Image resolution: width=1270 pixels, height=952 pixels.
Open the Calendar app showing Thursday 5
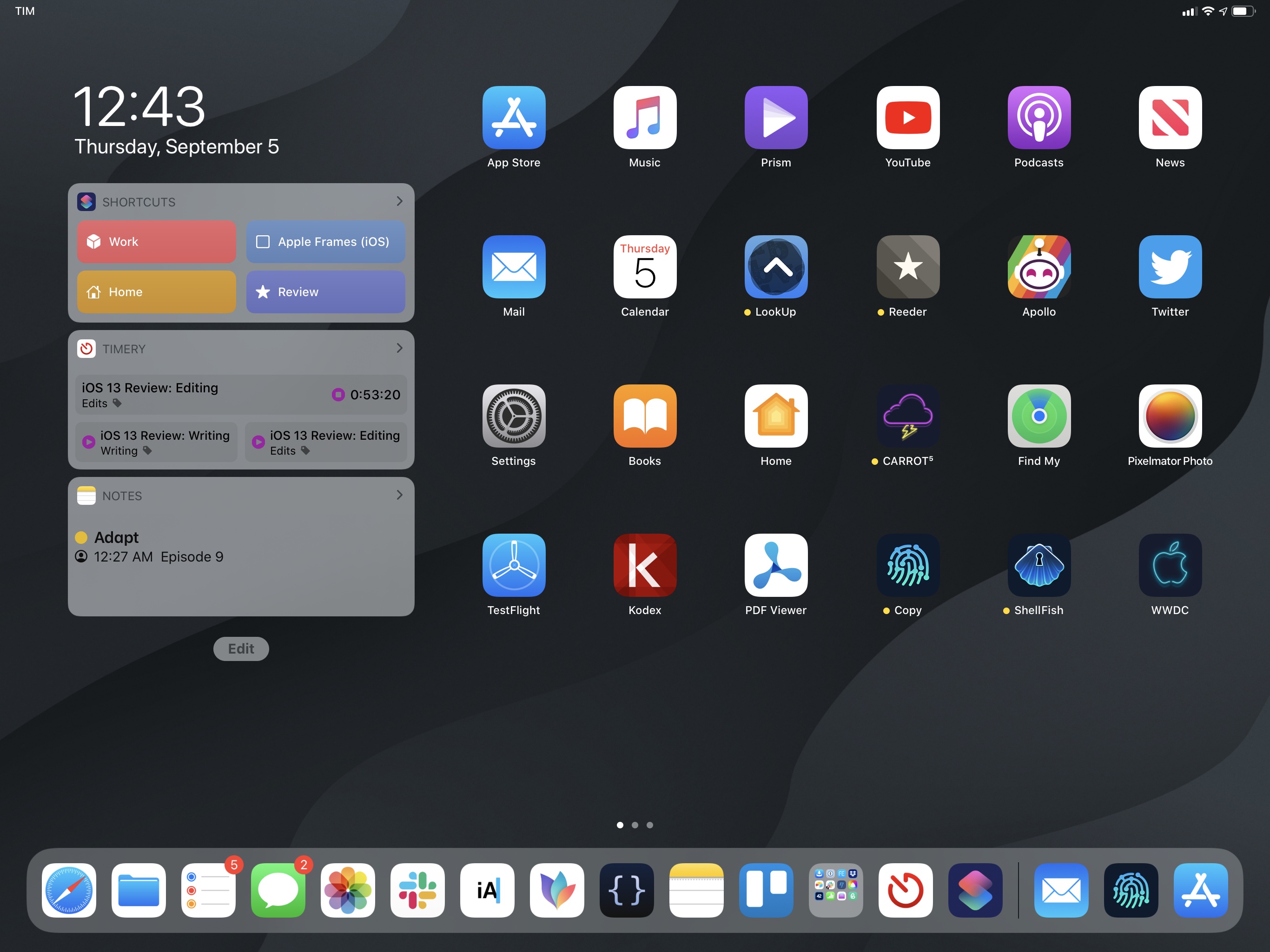(x=645, y=267)
